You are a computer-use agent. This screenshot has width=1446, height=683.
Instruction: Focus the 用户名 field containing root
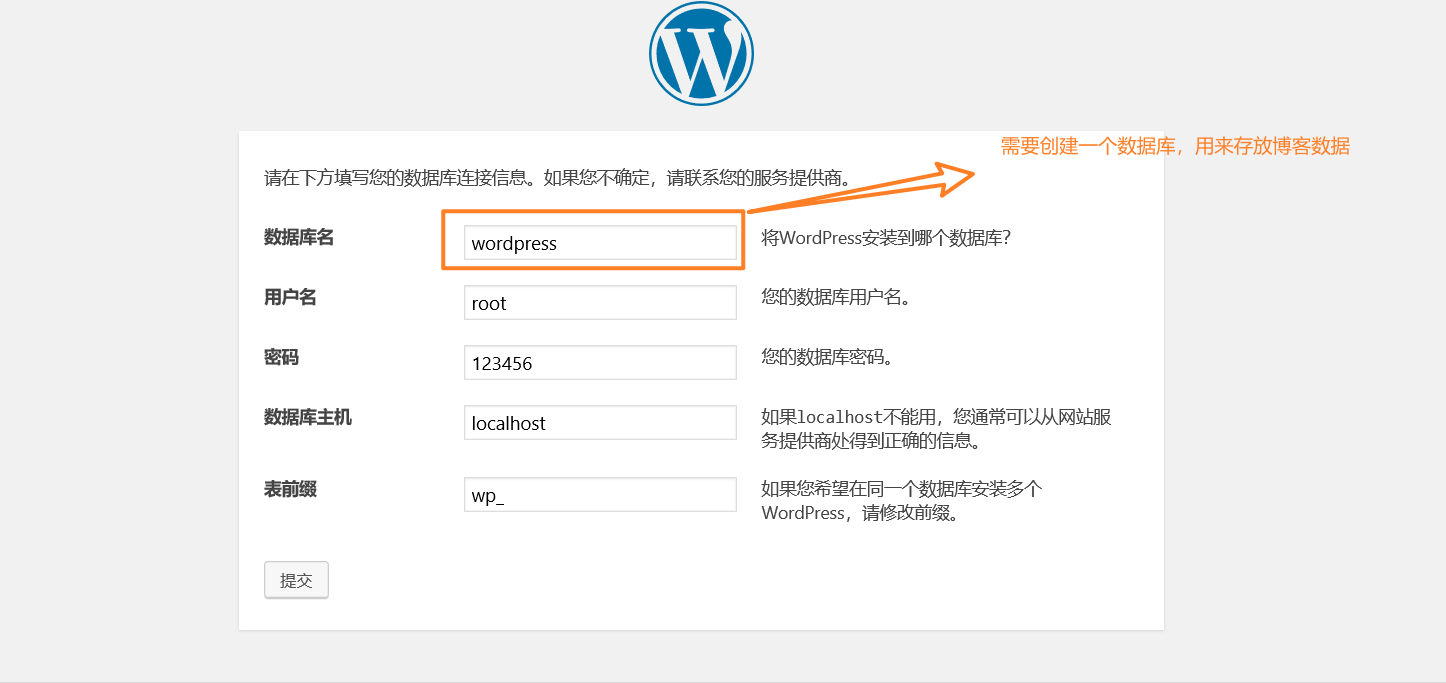600,303
